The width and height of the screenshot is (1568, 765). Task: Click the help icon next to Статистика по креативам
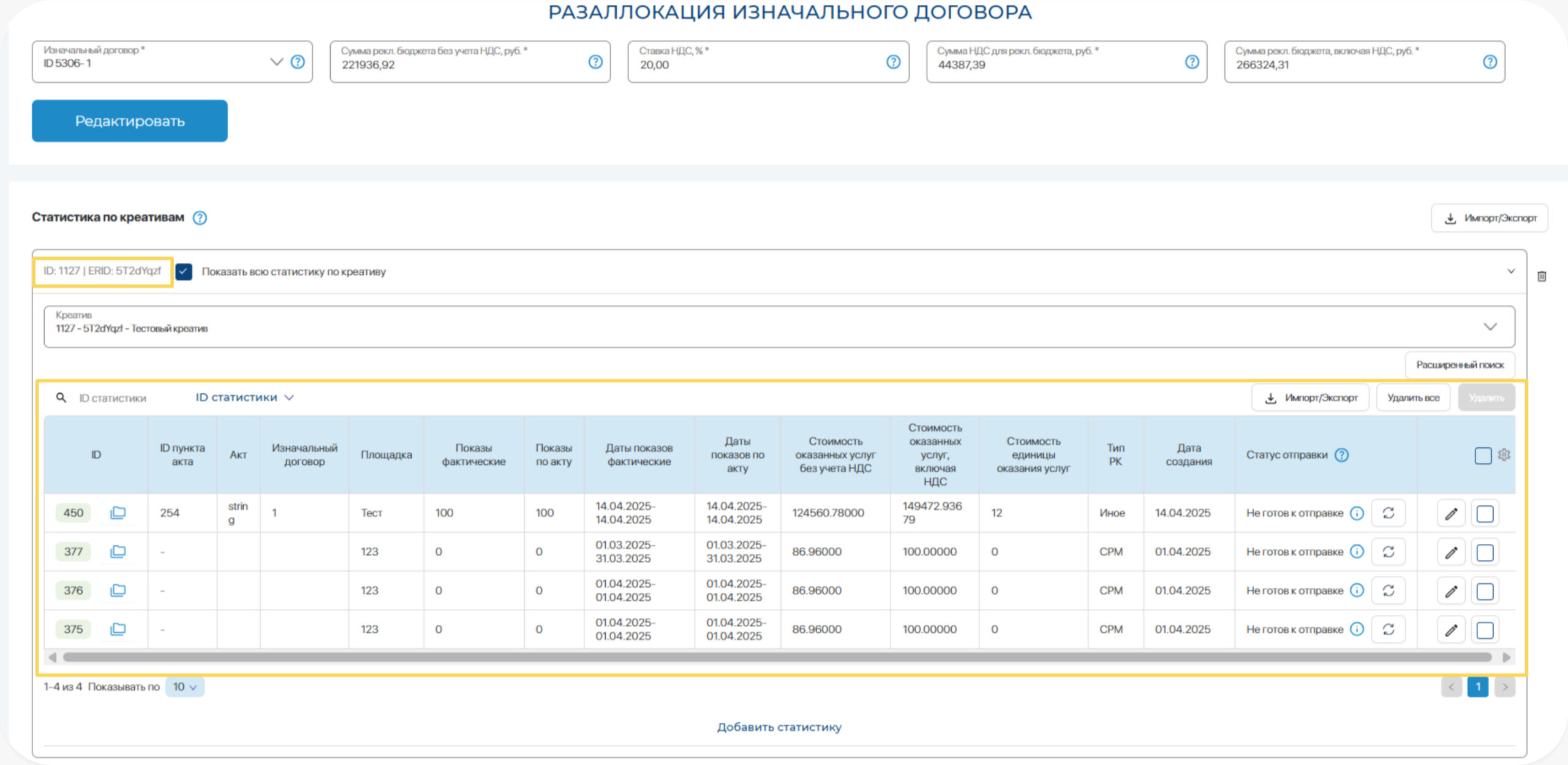[200, 218]
